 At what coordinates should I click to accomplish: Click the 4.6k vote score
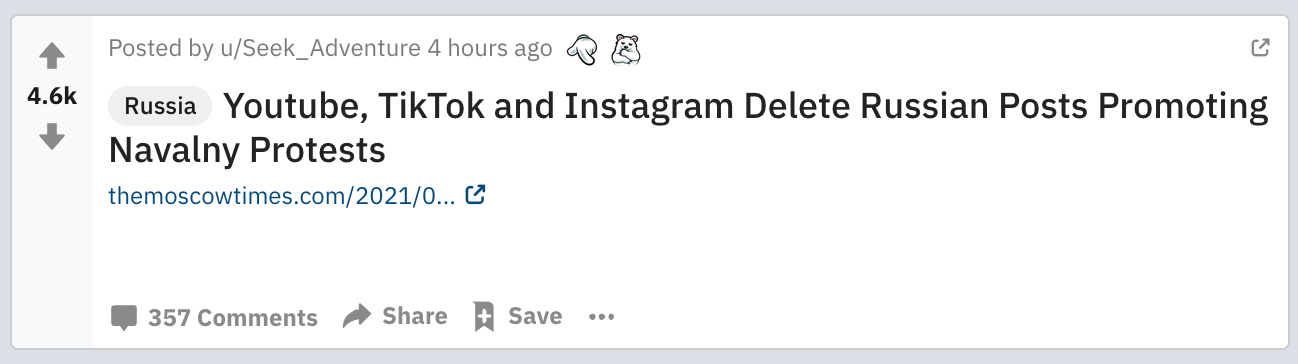pyautogui.click(x=52, y=96)
